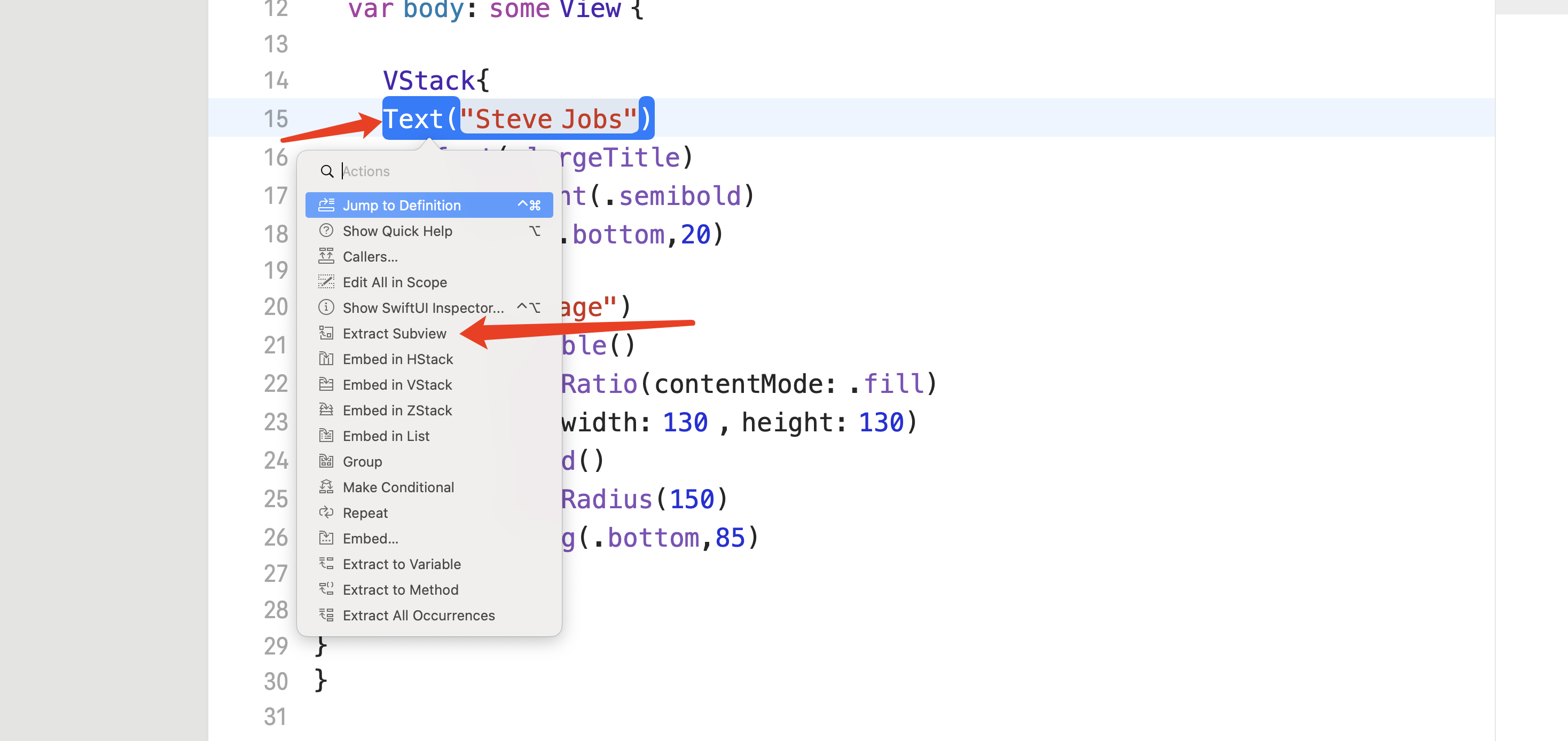
Task: Click the SwiftUI Inspector info icon
Action: pyautogui.click(x=326, y=307)
